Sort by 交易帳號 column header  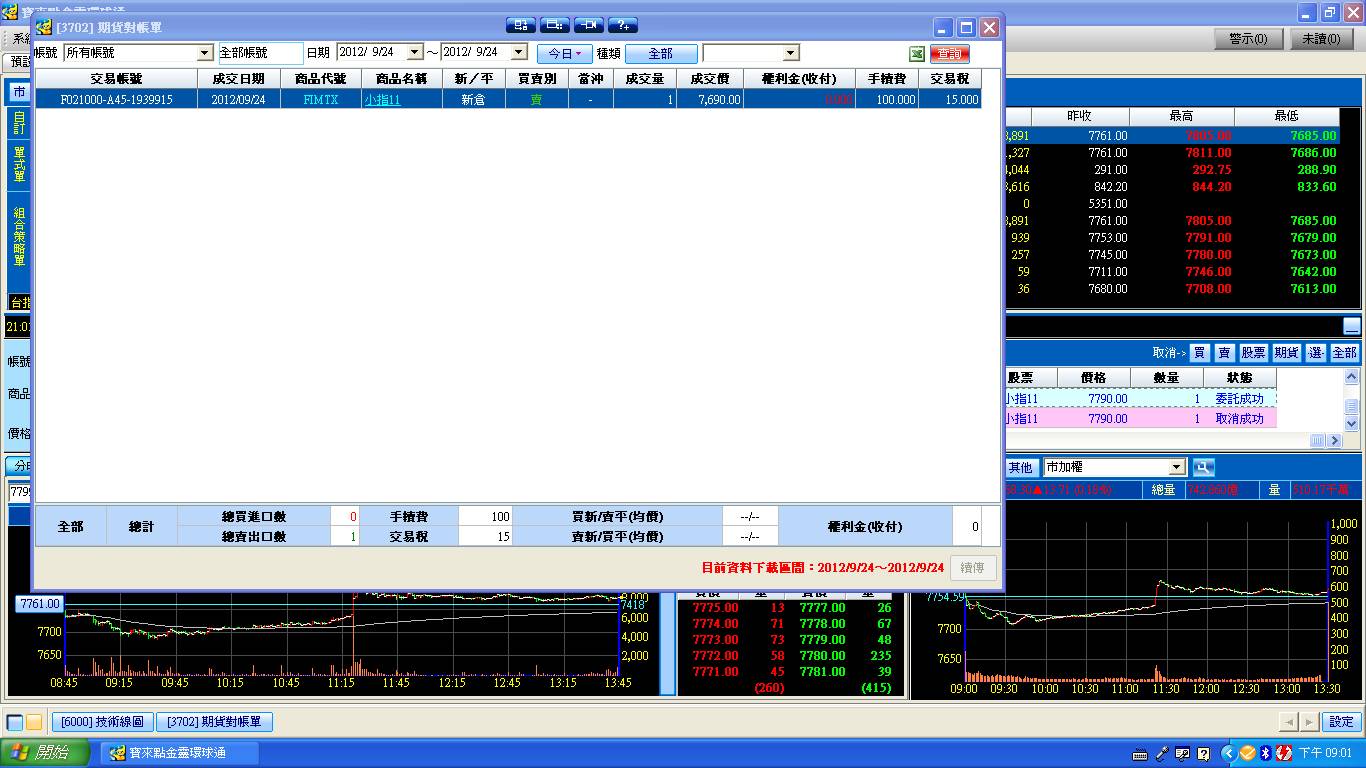click(116, 79)
